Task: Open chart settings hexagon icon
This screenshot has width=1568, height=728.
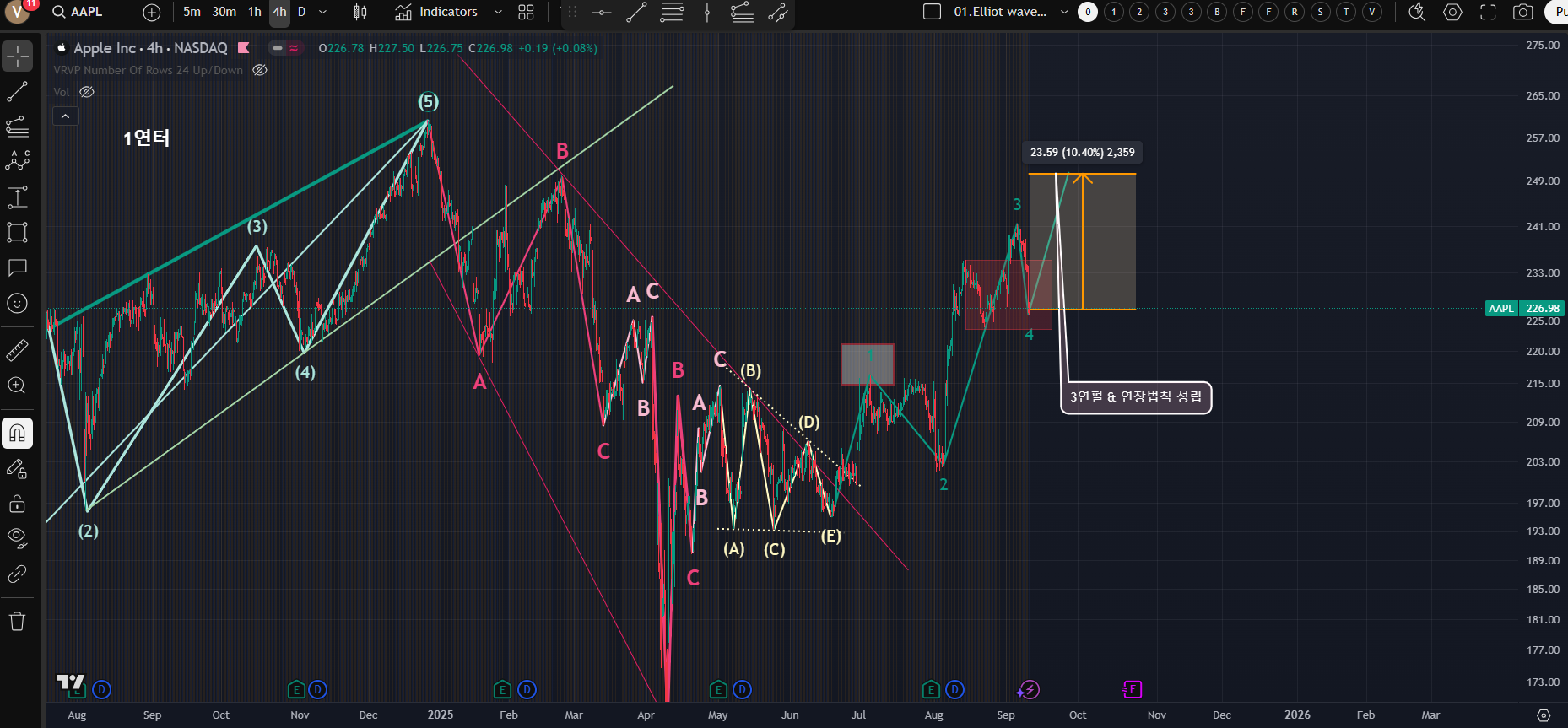Action: 1452,12
